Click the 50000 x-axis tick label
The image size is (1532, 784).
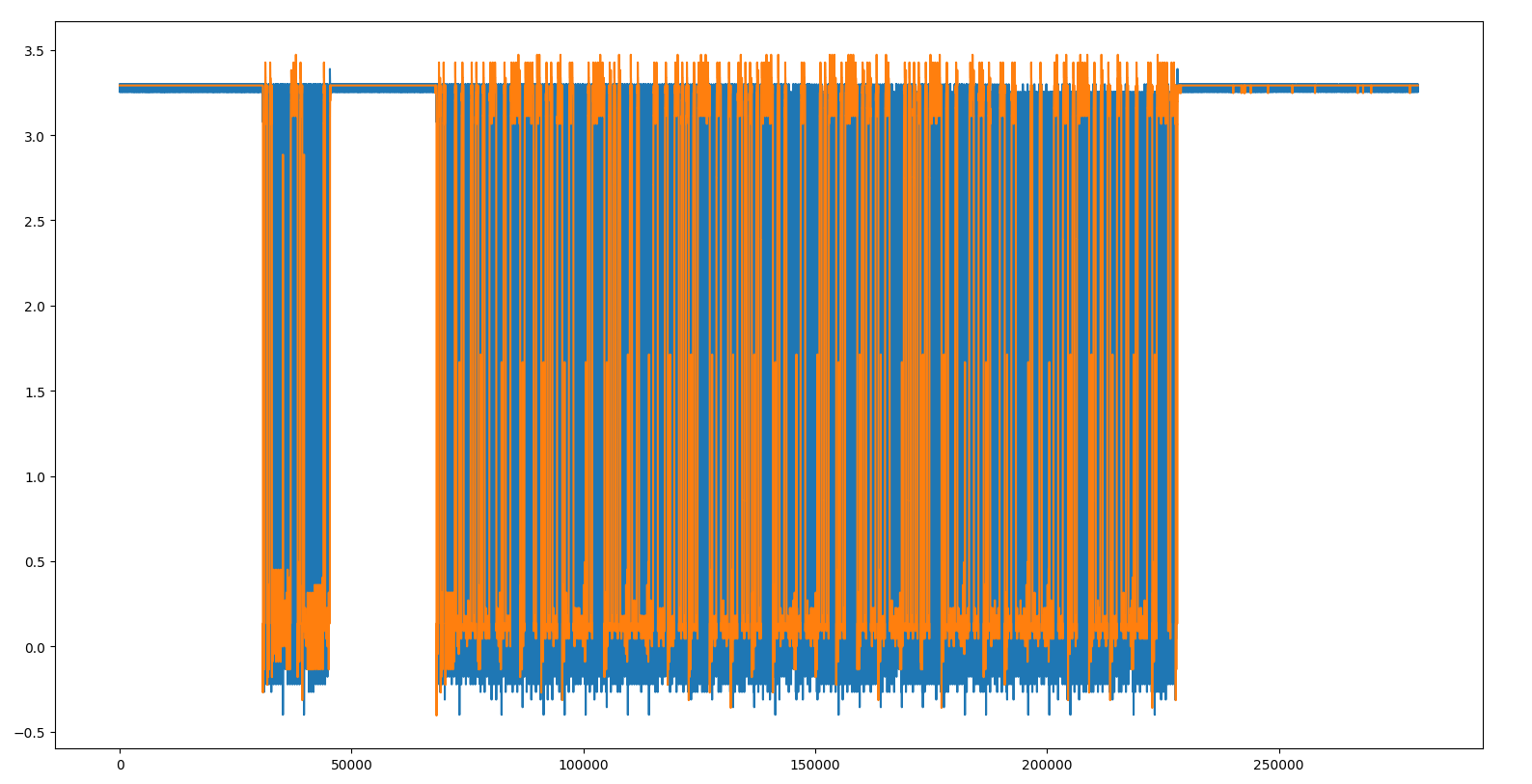(351, 765)
